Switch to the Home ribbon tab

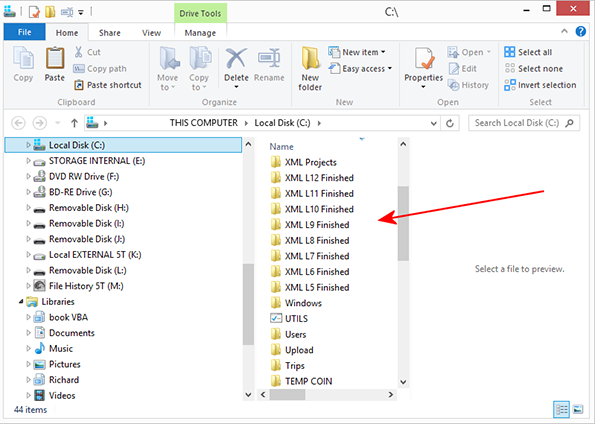click(x=67, y=33)
